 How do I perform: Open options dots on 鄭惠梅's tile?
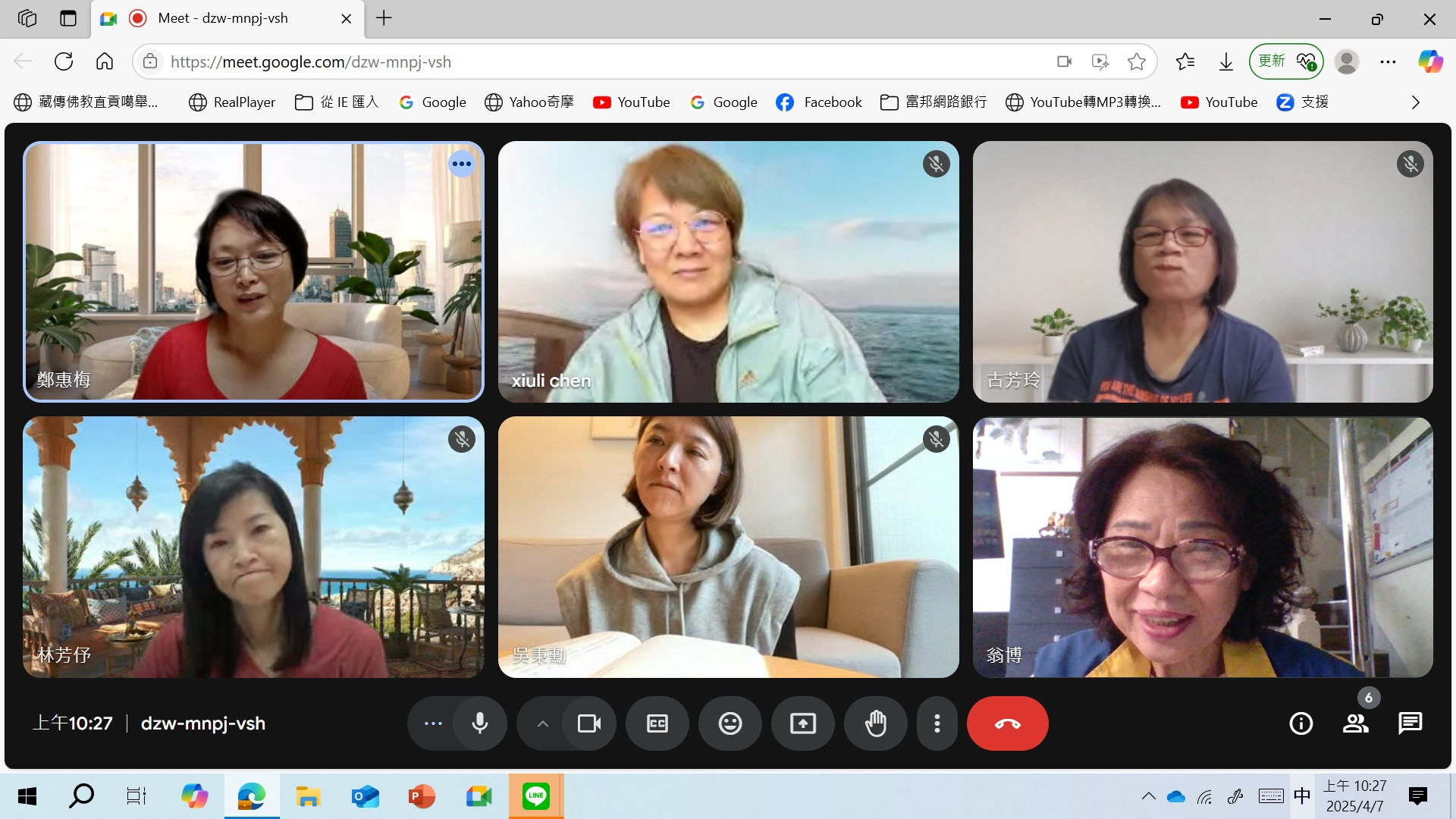(x=461, y=164)
